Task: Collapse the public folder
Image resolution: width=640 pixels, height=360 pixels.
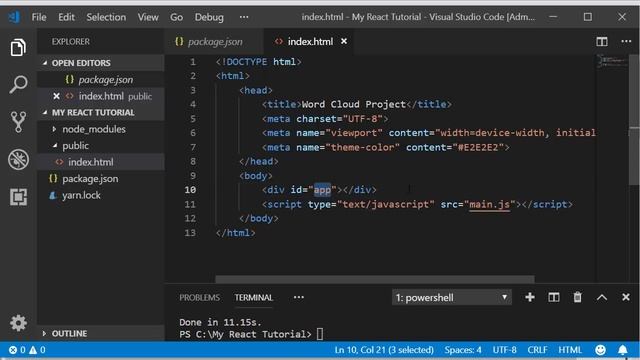Action: click(55, 146)
